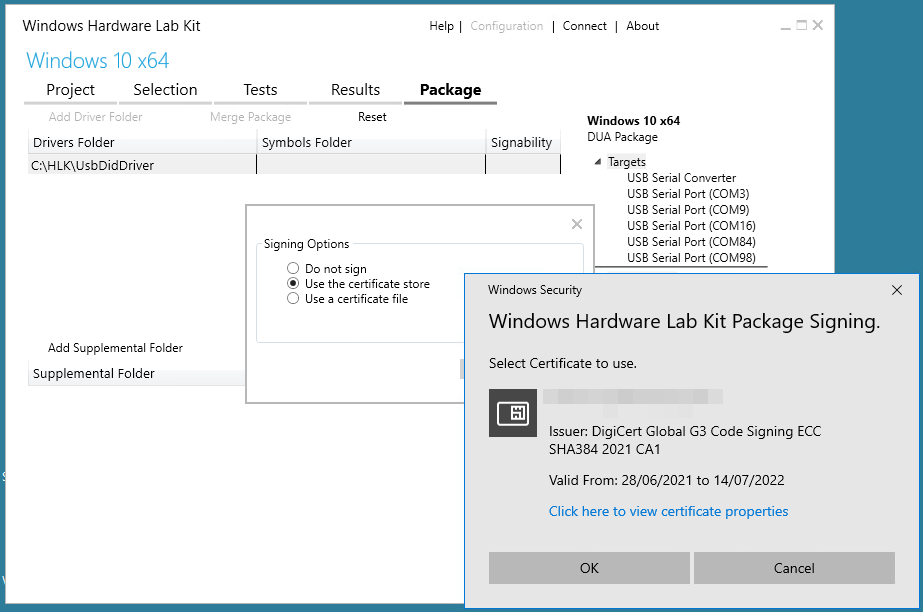Switch to the Tests tab
923x612 pixels.
(259, 89)
